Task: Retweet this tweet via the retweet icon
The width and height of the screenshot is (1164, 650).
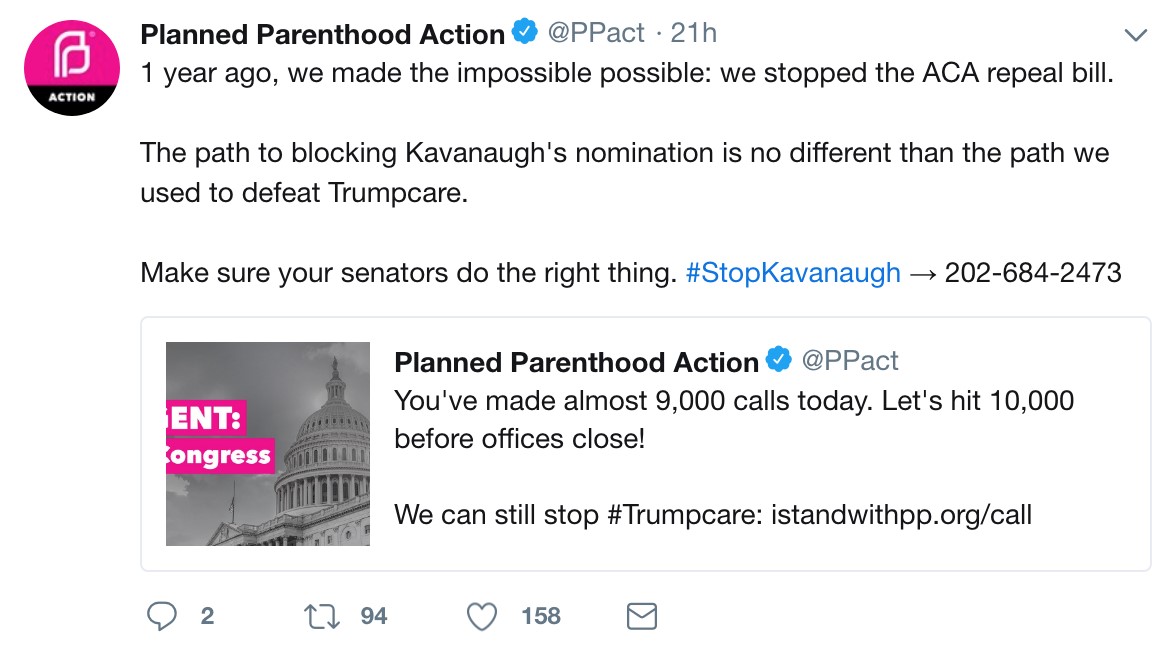Action: coord(321,616)
